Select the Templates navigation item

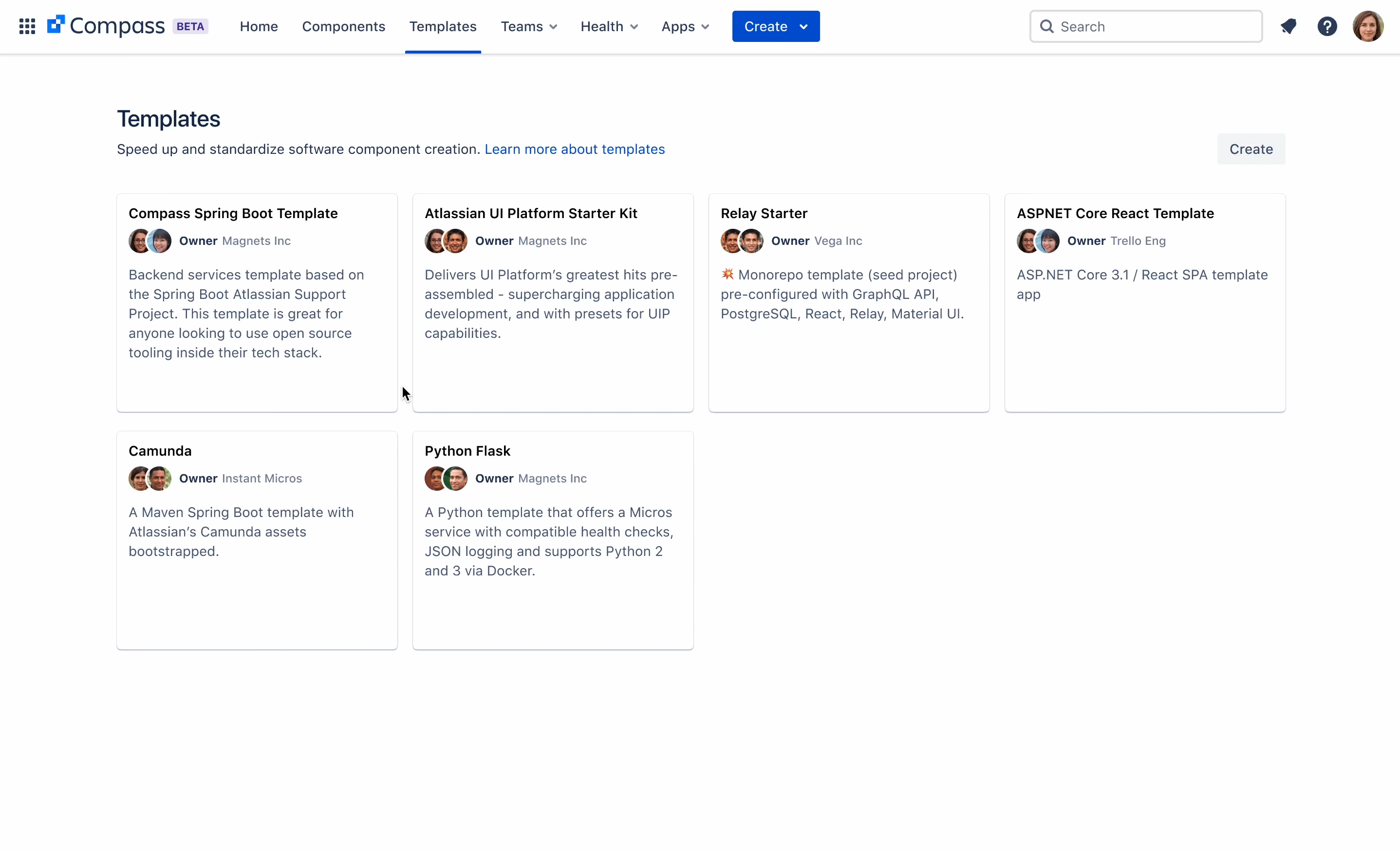(x=443, y=26)
